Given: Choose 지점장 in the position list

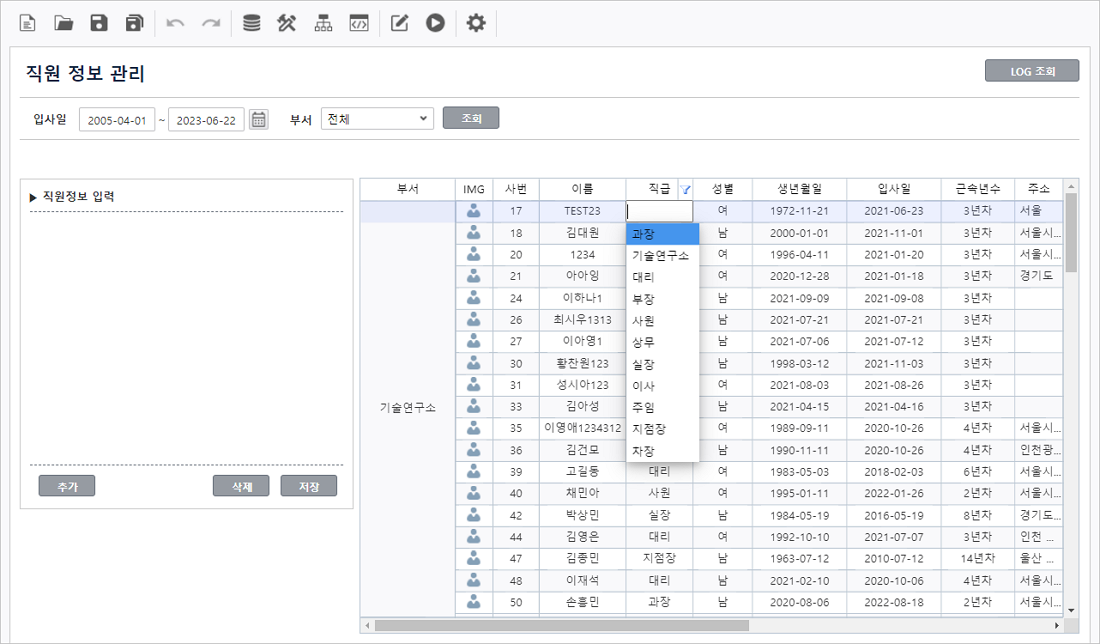Looking at the screenshot, I should [x=649, y=429].
